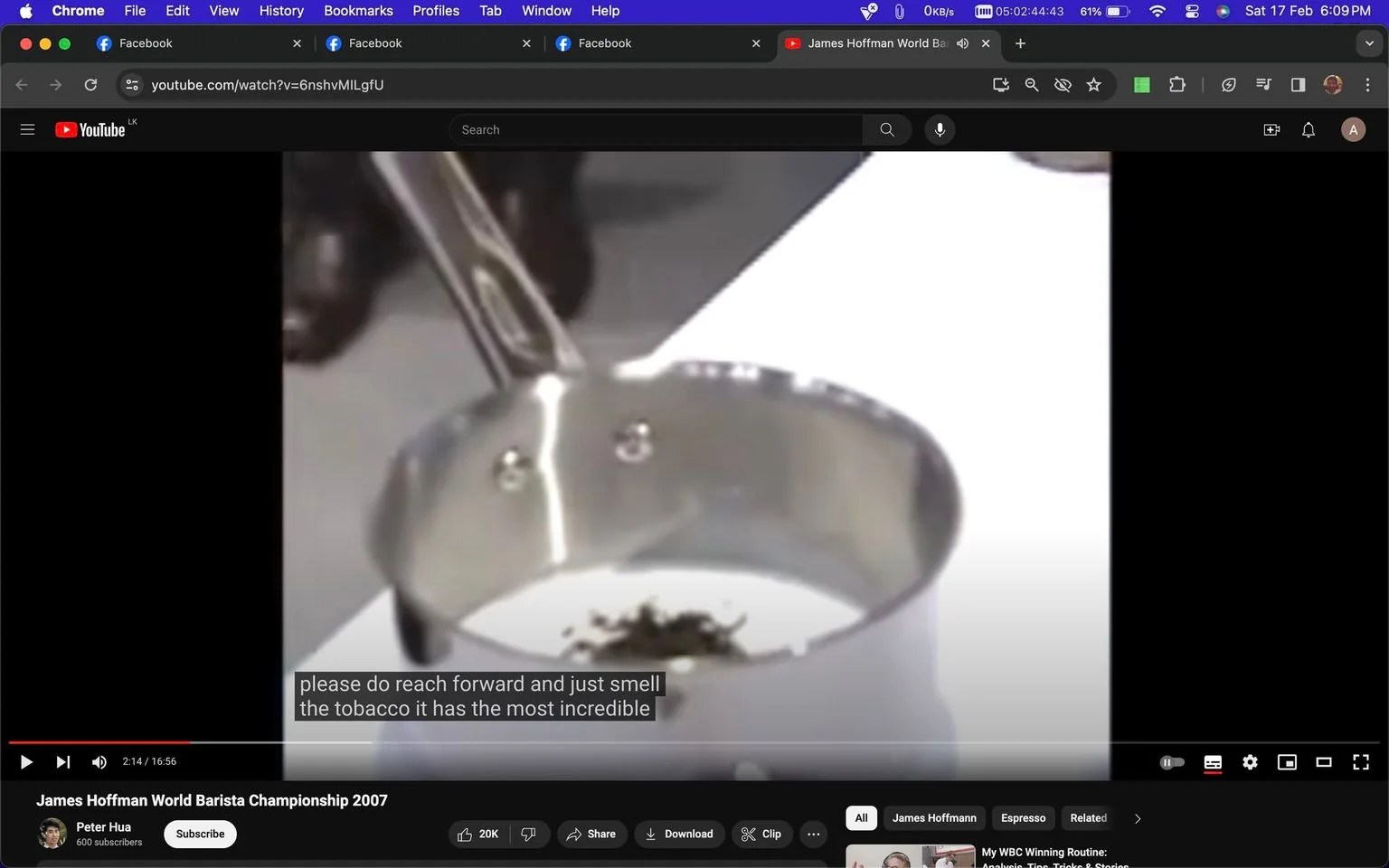Image resolution: width=1389 pixels, height=868 pixels.
Task: Reload the page
Action: [x=90, y=84]
